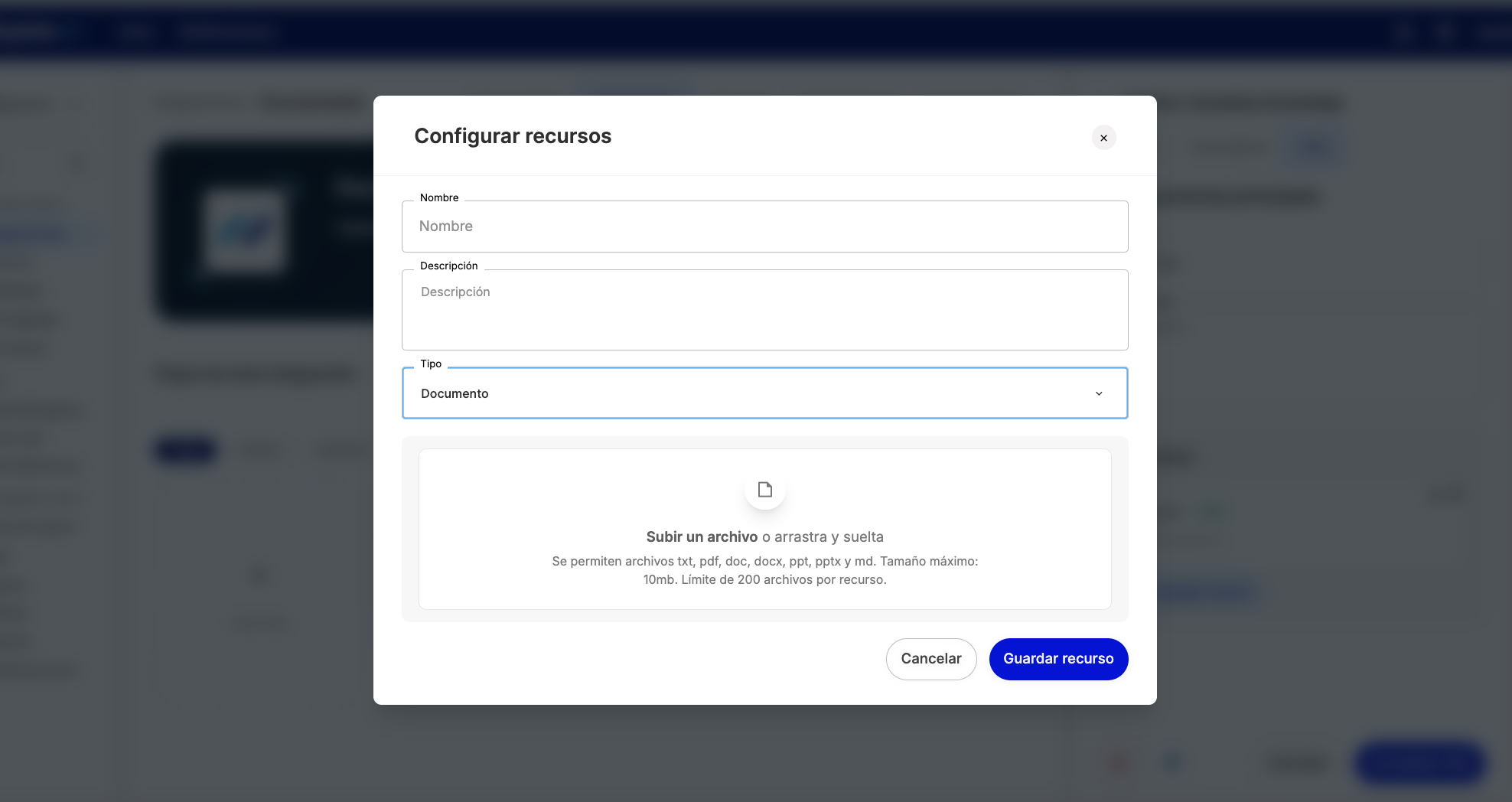Click the blurred blue button behind the dialog

[x=1419, y=762]
